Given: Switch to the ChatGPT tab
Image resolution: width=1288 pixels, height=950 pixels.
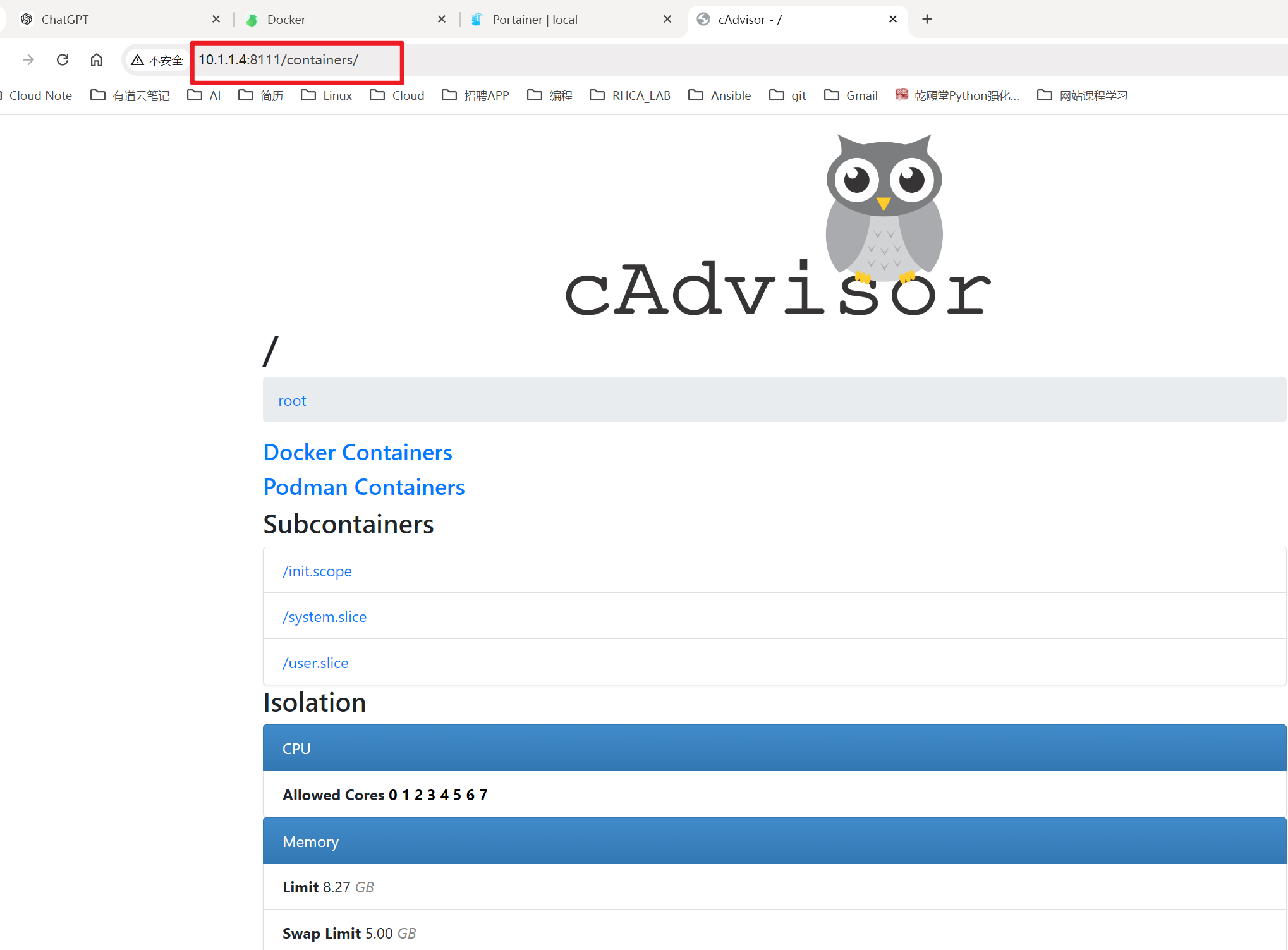Looking at the screenshot, I should [65, 20].
